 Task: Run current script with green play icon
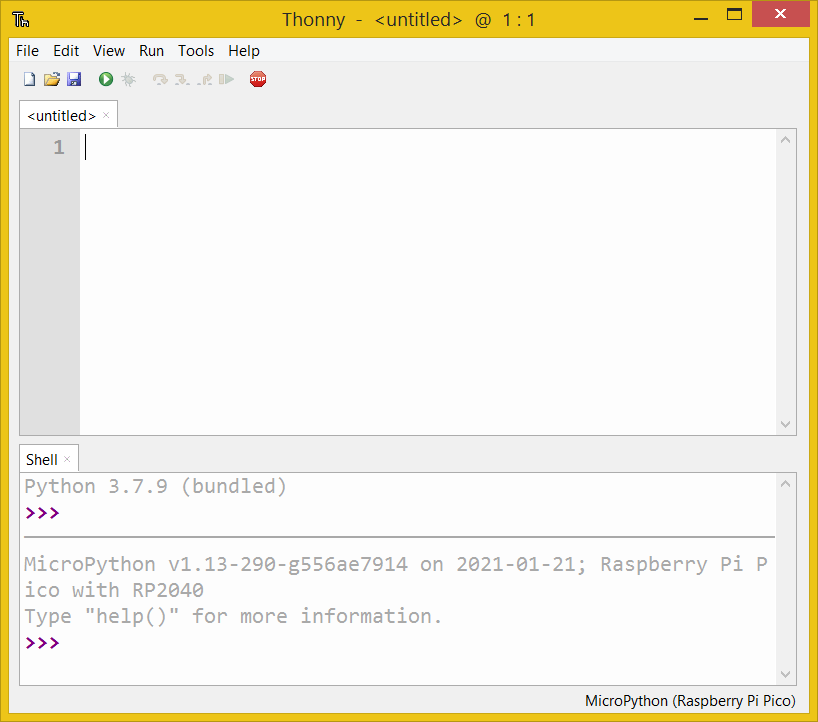(x=106, y=79)
